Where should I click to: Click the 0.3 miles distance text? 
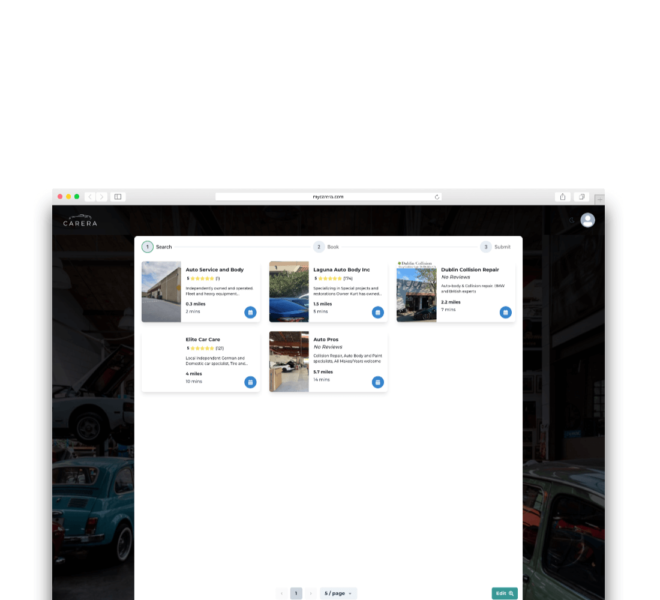click(196, 304)
